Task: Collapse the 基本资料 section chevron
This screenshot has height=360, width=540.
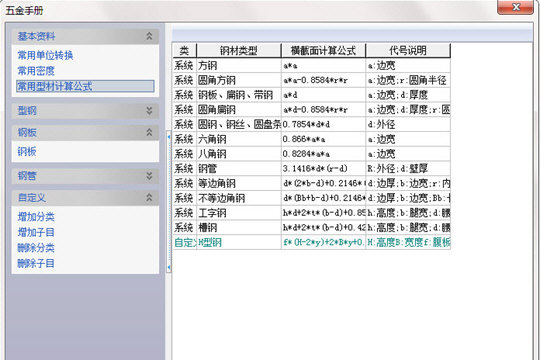Action: coord(149,36)
